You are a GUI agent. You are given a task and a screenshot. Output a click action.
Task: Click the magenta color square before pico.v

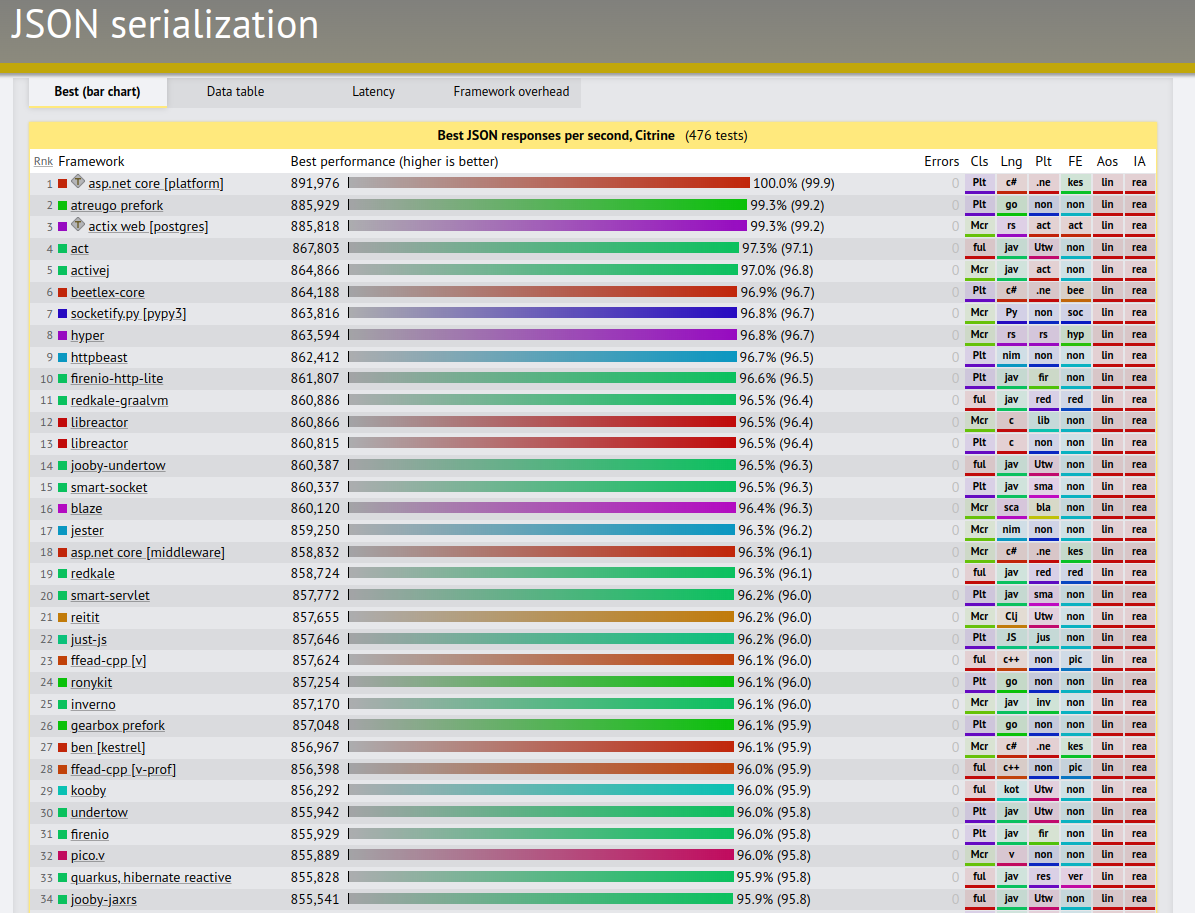click(x=63, y=855)
